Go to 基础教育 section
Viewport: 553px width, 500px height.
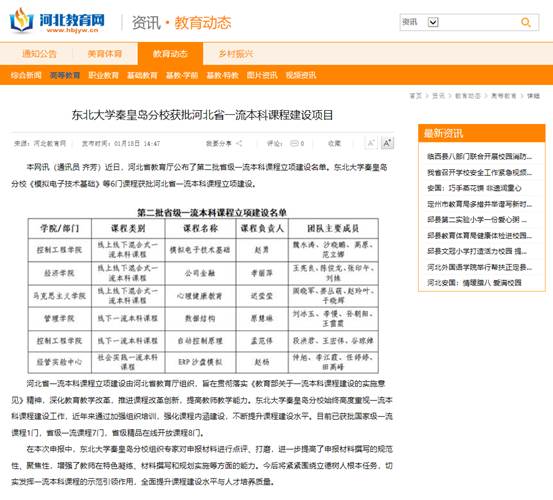point(142,75)
